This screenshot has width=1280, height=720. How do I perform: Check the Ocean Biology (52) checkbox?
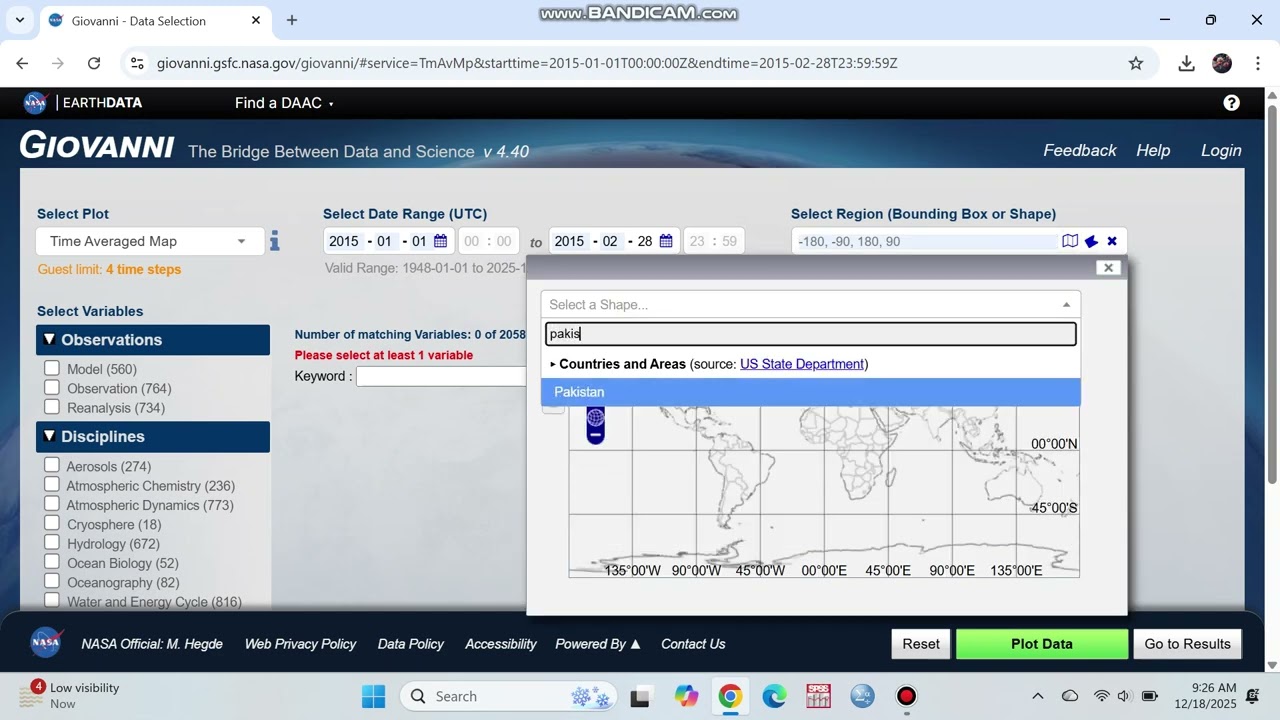tap(52, 562)
